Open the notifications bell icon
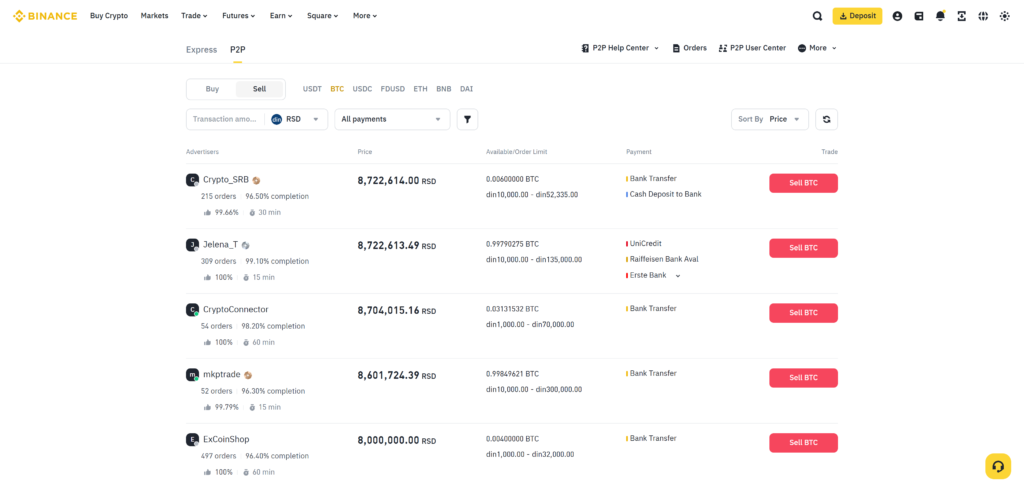The width and height of the screenshot is (1024, 488). point(940,16)
